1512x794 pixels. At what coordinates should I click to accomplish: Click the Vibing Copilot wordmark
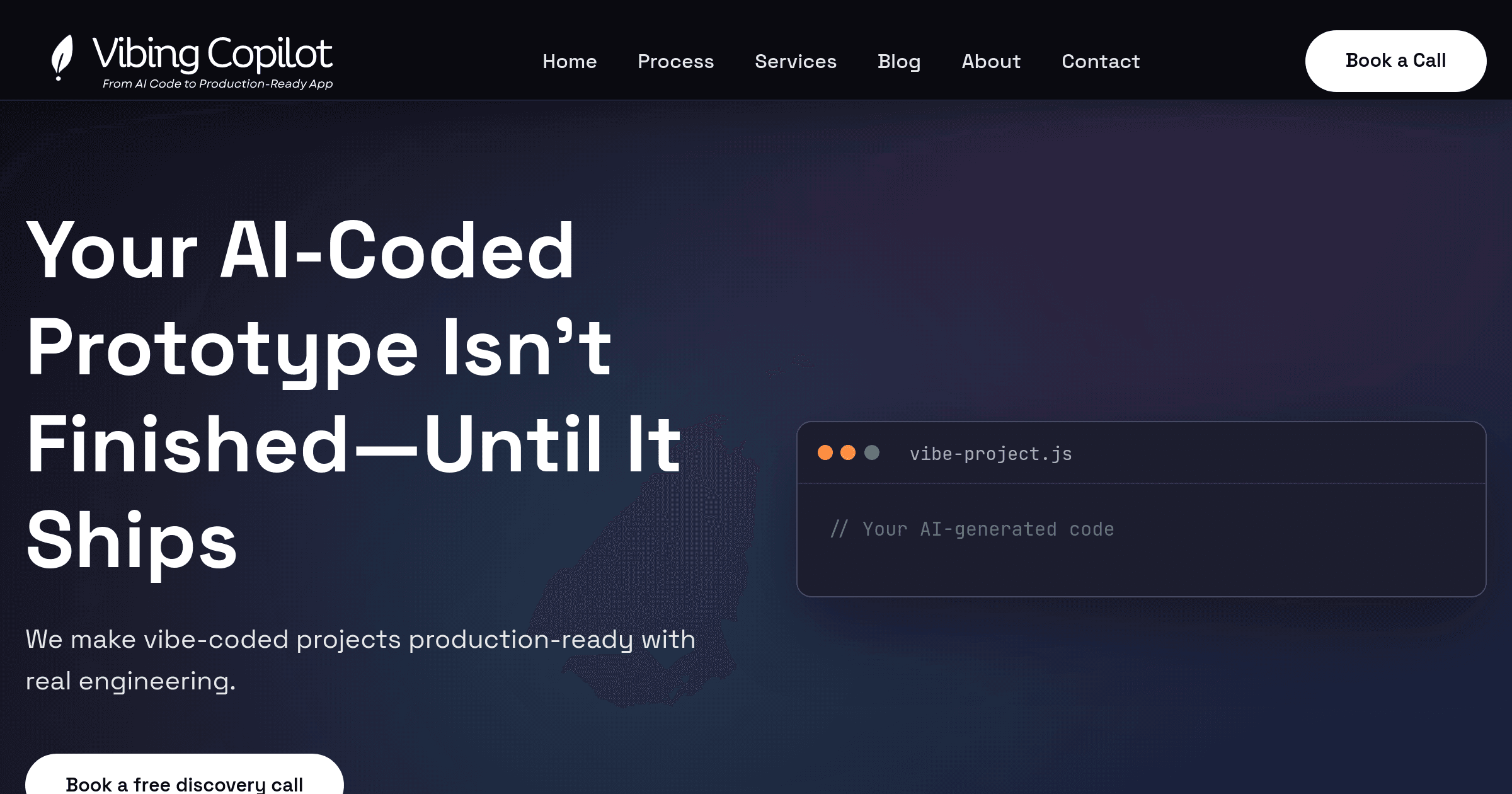click(212, 53)
